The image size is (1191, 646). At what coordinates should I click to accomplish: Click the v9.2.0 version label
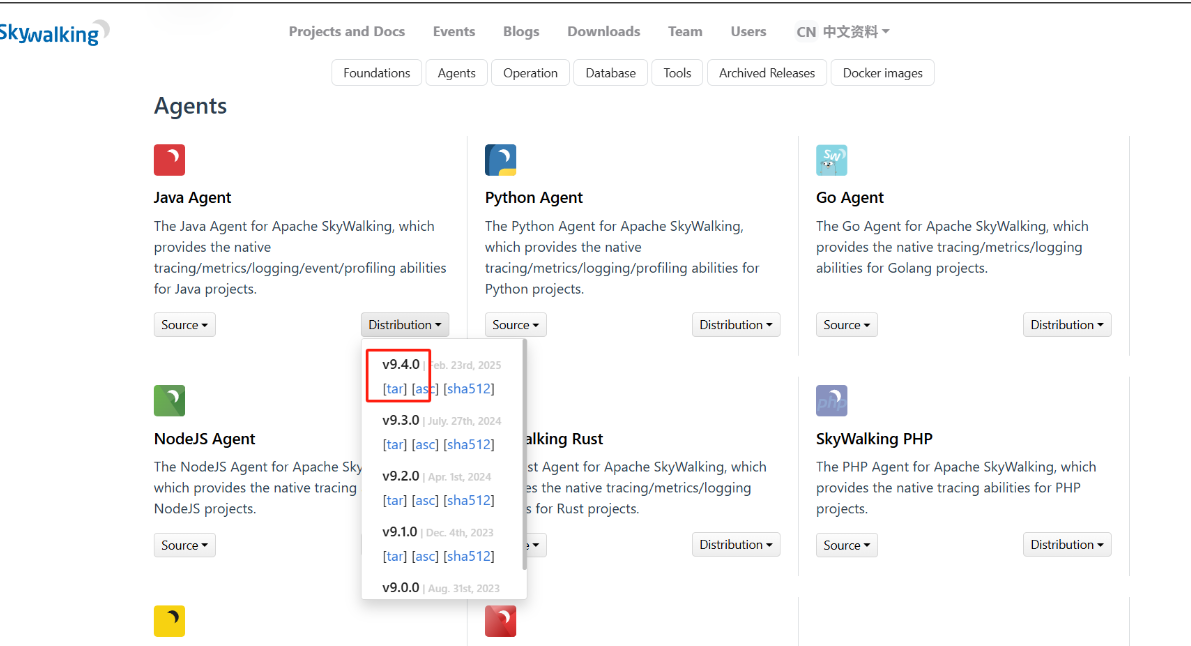[400, 476]
